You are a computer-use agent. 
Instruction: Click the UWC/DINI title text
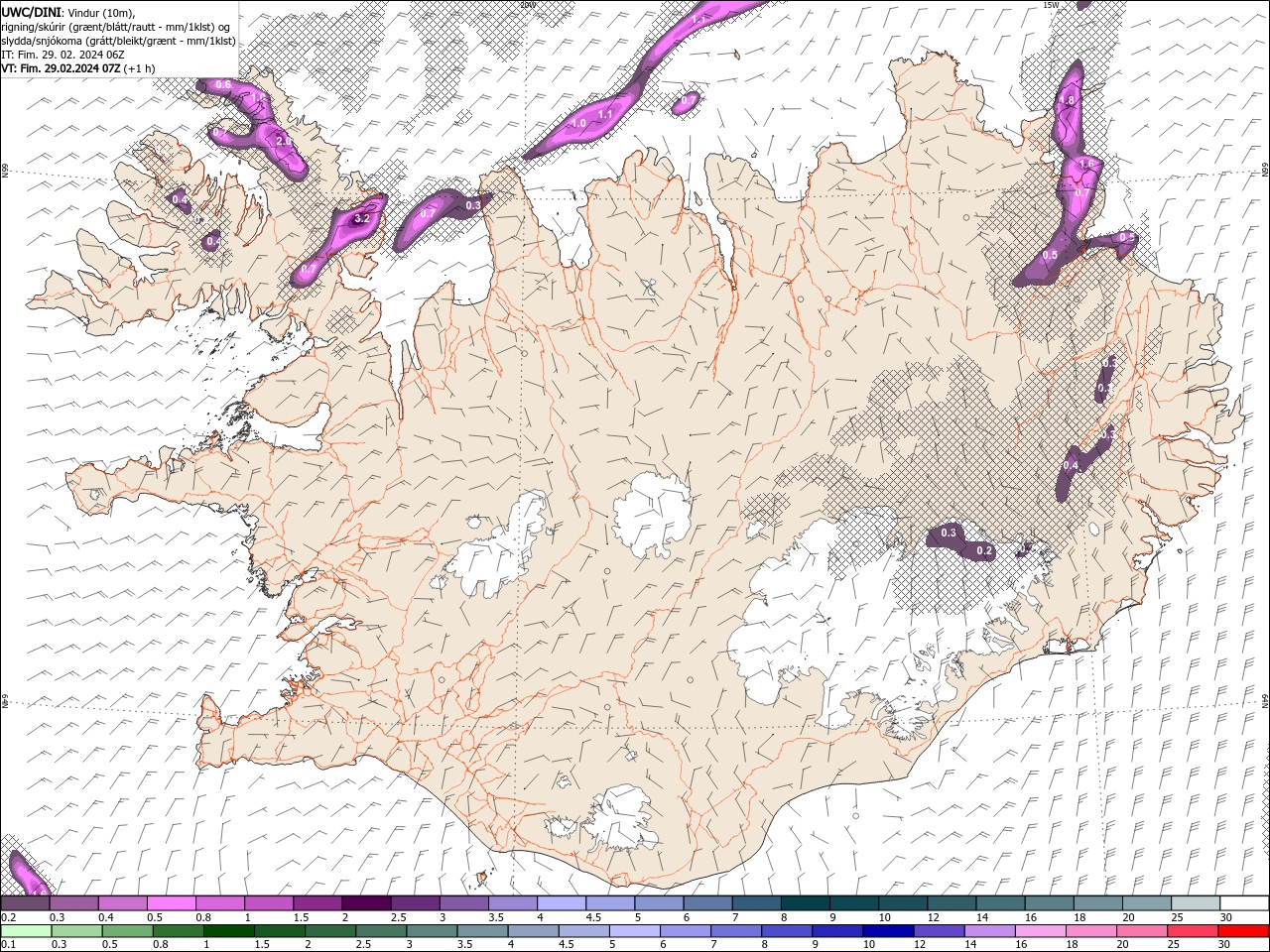point(31,11)
